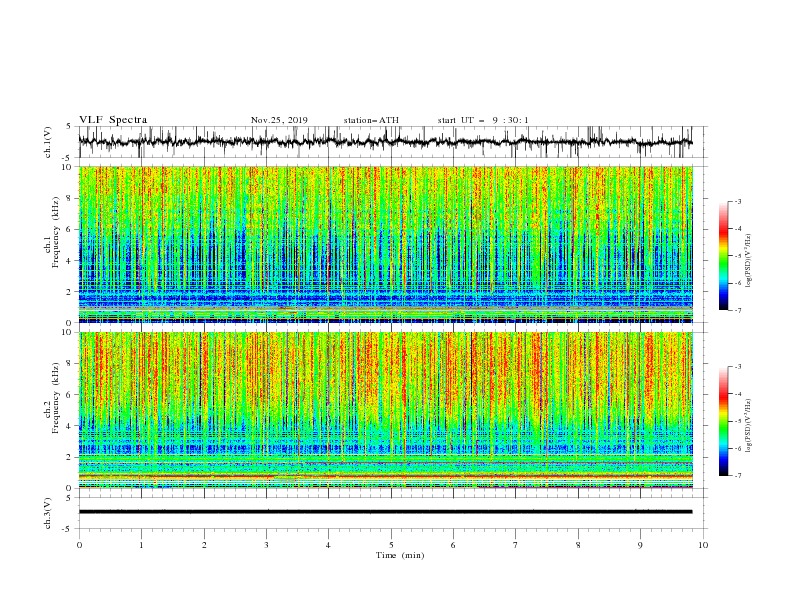792x612 pixels.
Task: Click the time axis tick label '3'
Action: pos(266,545)
